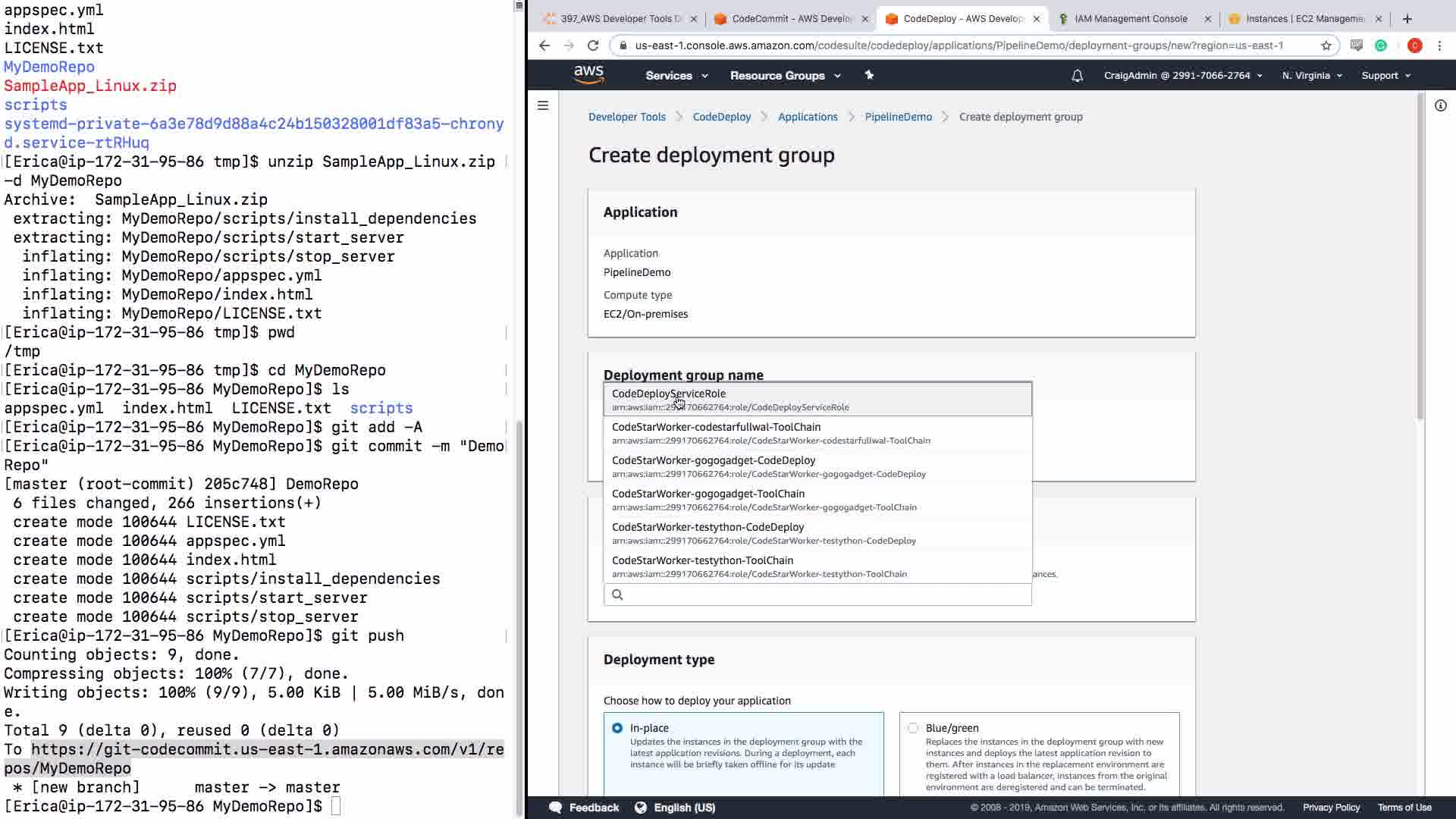Click the pin shortcuts star icon

(x=869, y=75)
